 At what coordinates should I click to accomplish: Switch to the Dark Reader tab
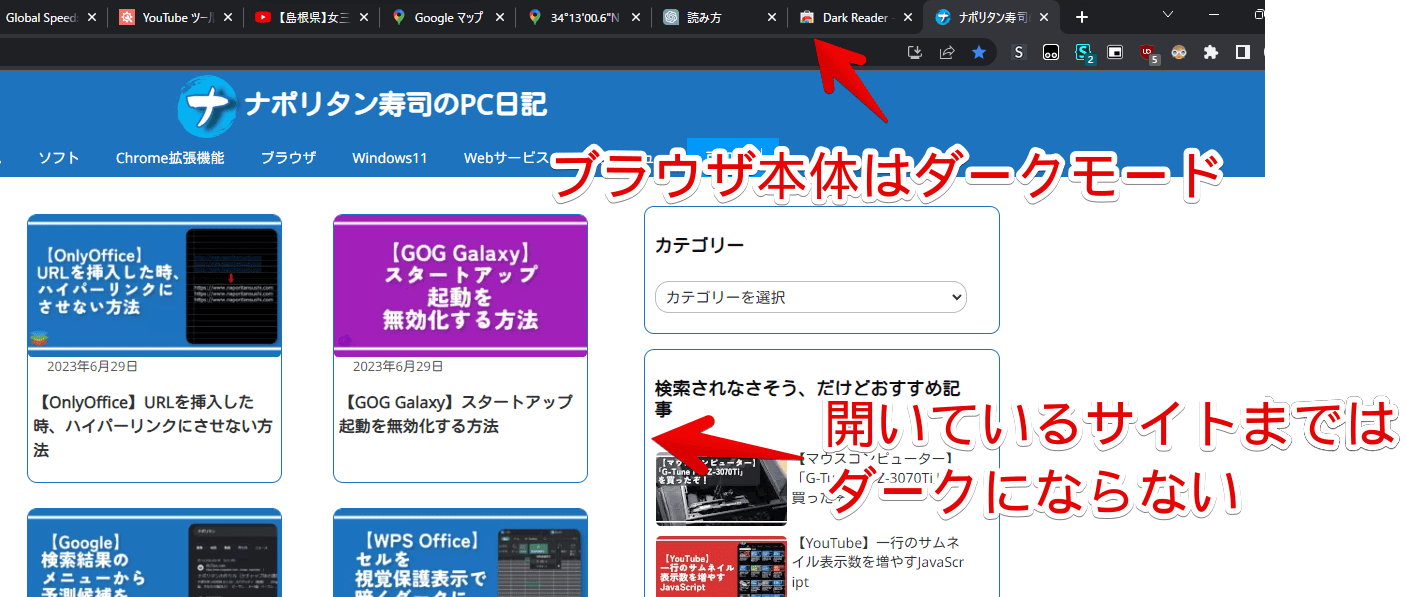[854, 18]
